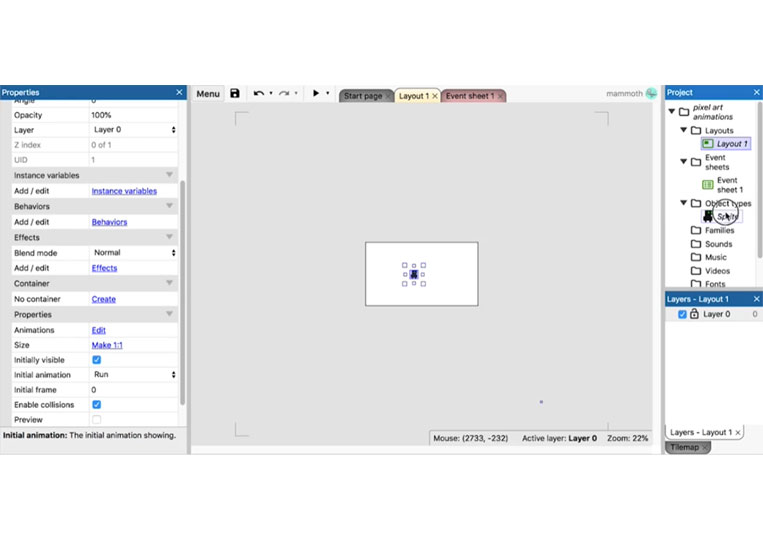Close the Layout 1 tab
The image size is (763, 541).
[x=435, y=96]
